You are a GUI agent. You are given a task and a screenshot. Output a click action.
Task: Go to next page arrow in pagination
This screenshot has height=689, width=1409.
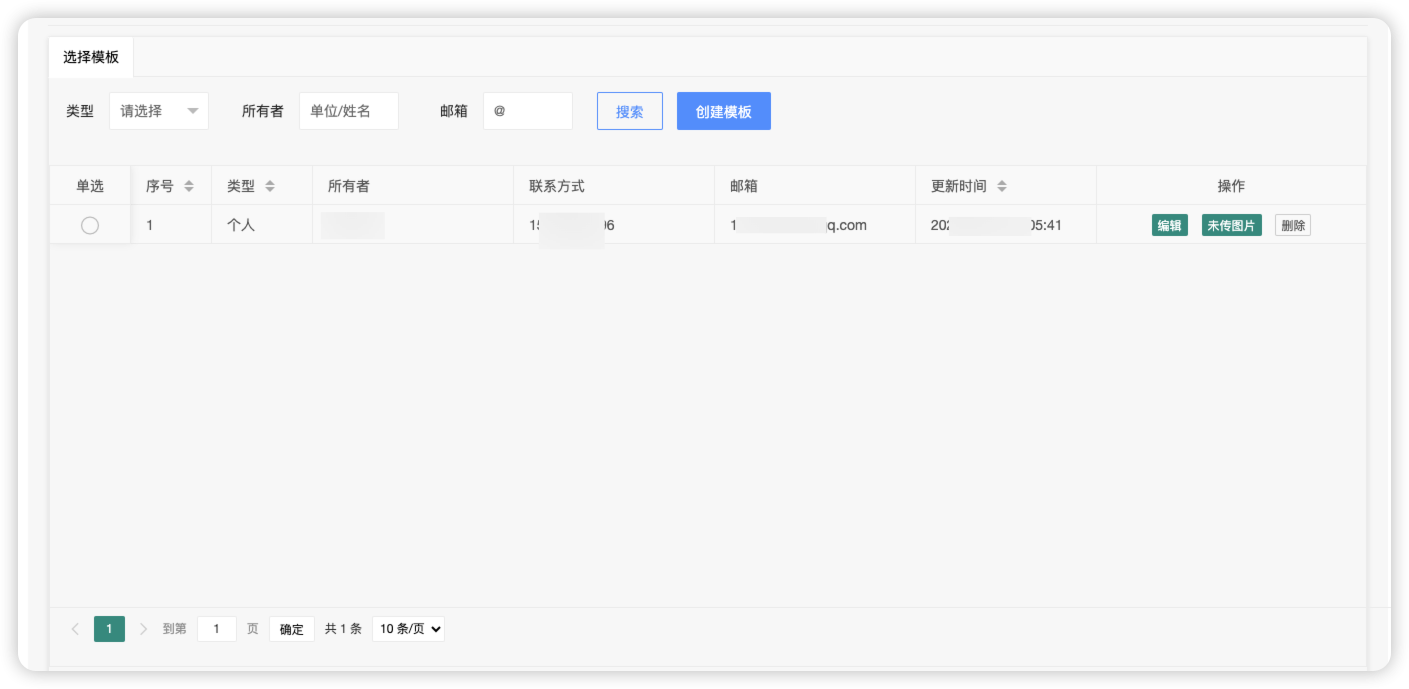click(x=143, y=629)
